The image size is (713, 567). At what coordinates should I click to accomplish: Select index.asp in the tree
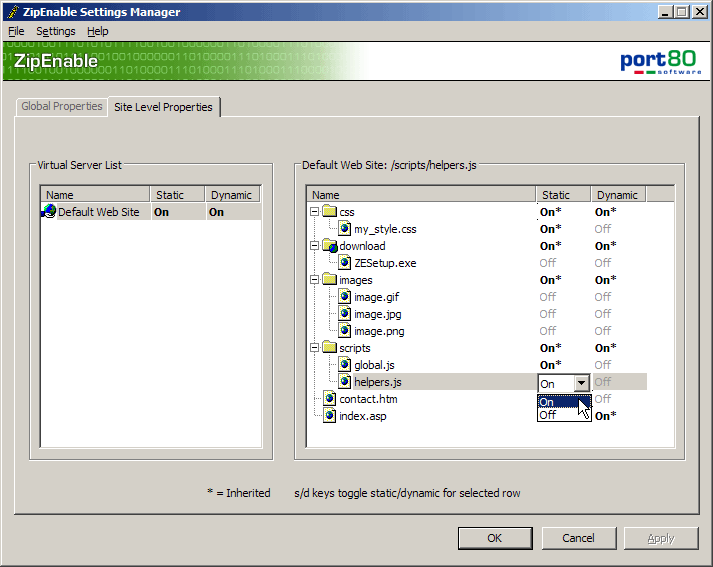pyautogui.click(x=363, y=416)
